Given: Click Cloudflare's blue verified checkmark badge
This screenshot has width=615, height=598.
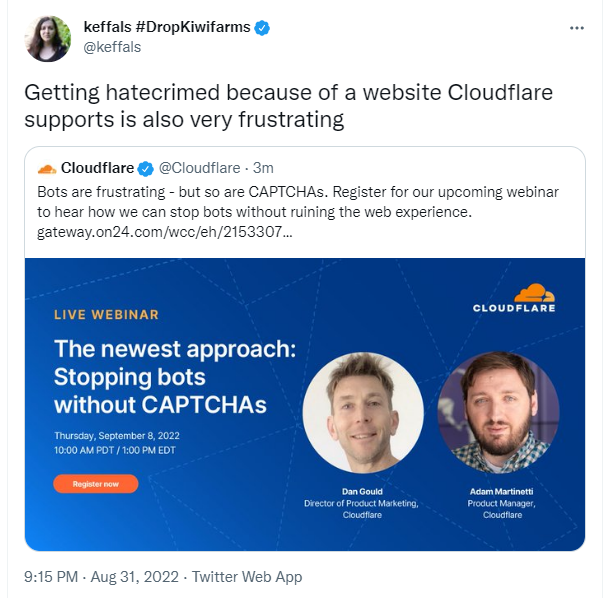Looking at the screenshot, I should (x=146, y=169).
